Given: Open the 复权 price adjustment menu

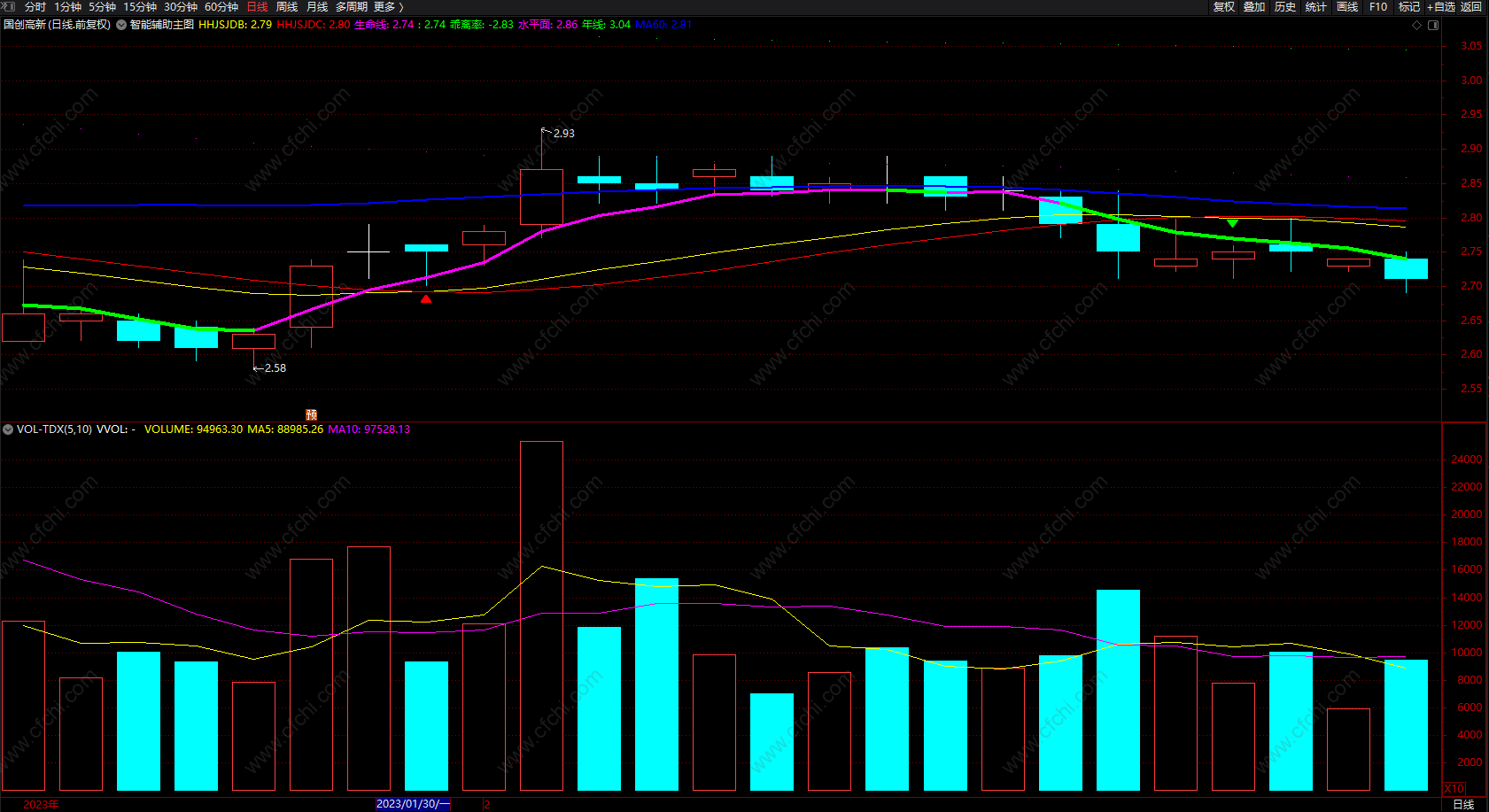Looking at the screenshot, I should pos(1224,7).
